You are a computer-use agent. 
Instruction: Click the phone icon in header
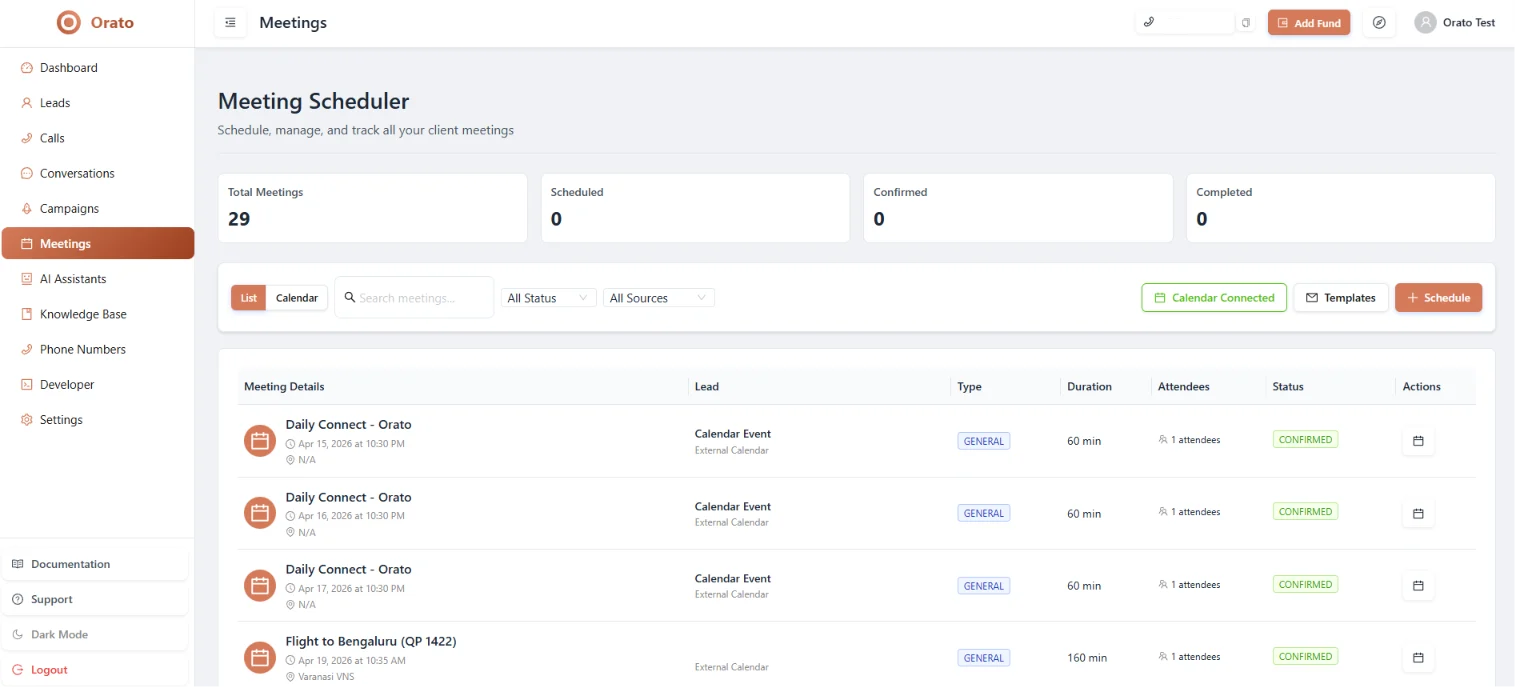click(x=1149, y=22)
